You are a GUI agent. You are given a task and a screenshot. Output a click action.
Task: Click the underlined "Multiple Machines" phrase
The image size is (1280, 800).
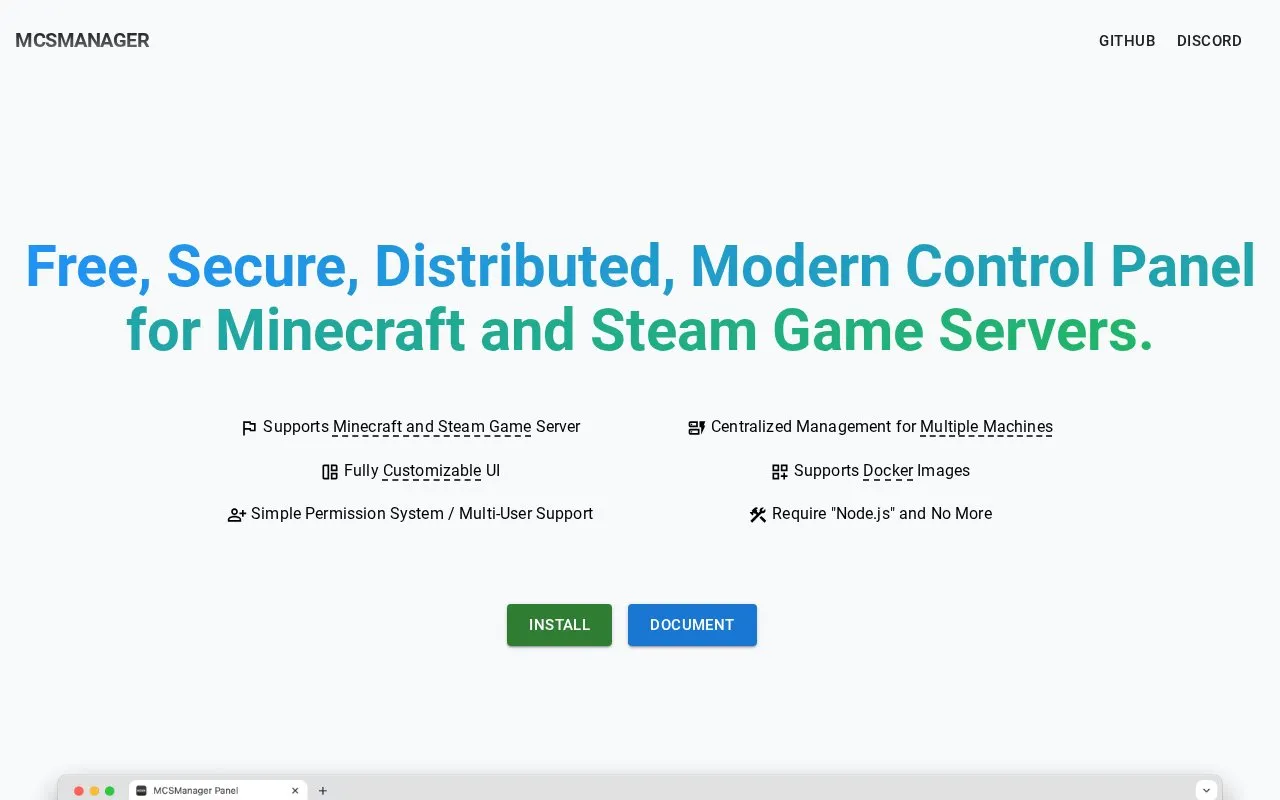pos(986,427)
